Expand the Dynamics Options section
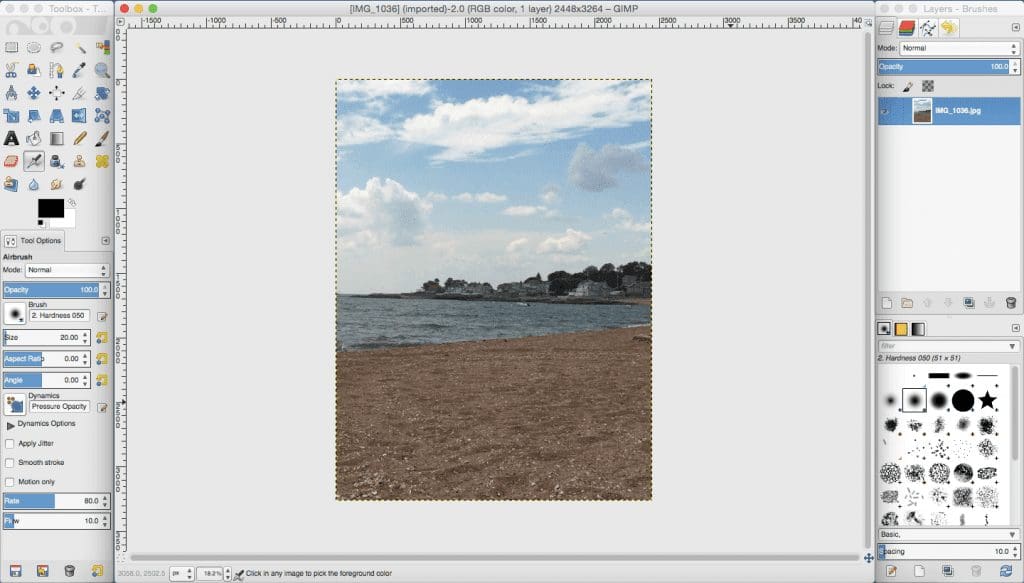Viewport: 1024px width, 583px height. point(10,425)
